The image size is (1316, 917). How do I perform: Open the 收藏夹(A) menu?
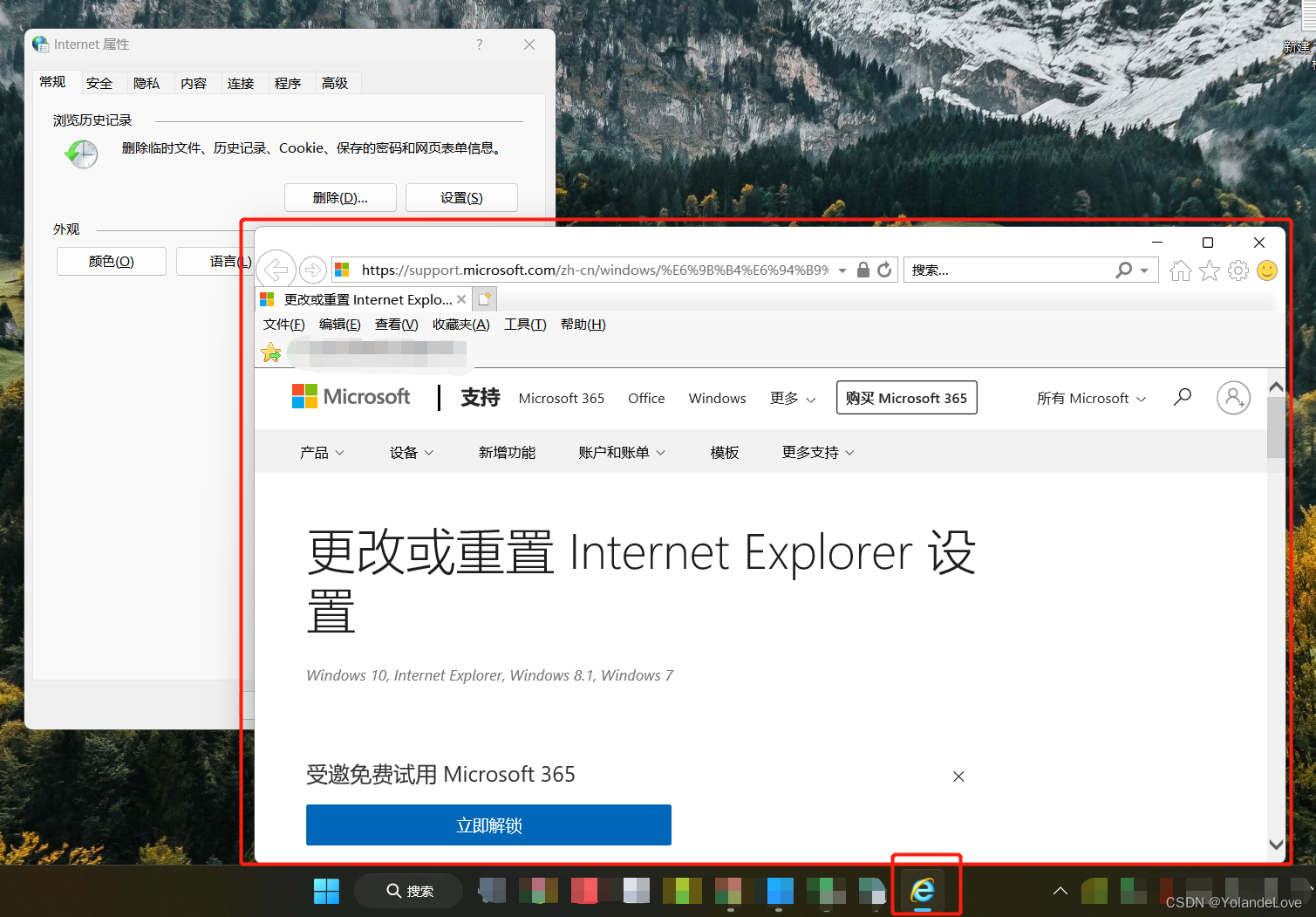point(461,325)
